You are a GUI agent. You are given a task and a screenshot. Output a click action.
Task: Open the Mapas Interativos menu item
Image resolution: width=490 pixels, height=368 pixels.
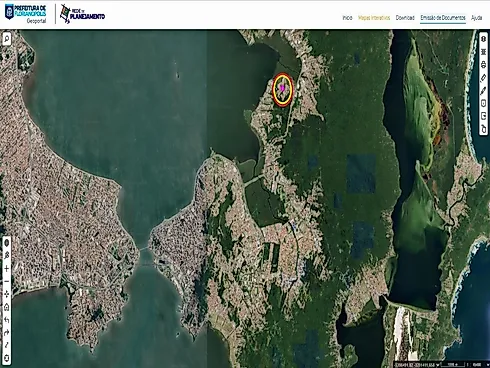(374, 18)
